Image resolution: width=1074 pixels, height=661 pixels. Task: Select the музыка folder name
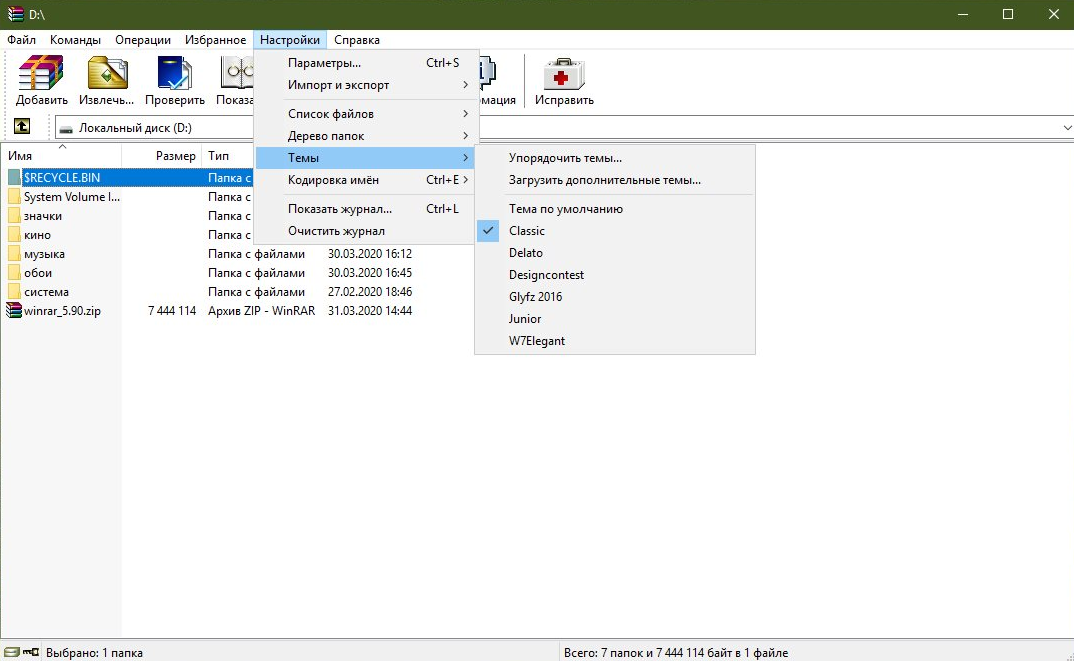[45, 253]
